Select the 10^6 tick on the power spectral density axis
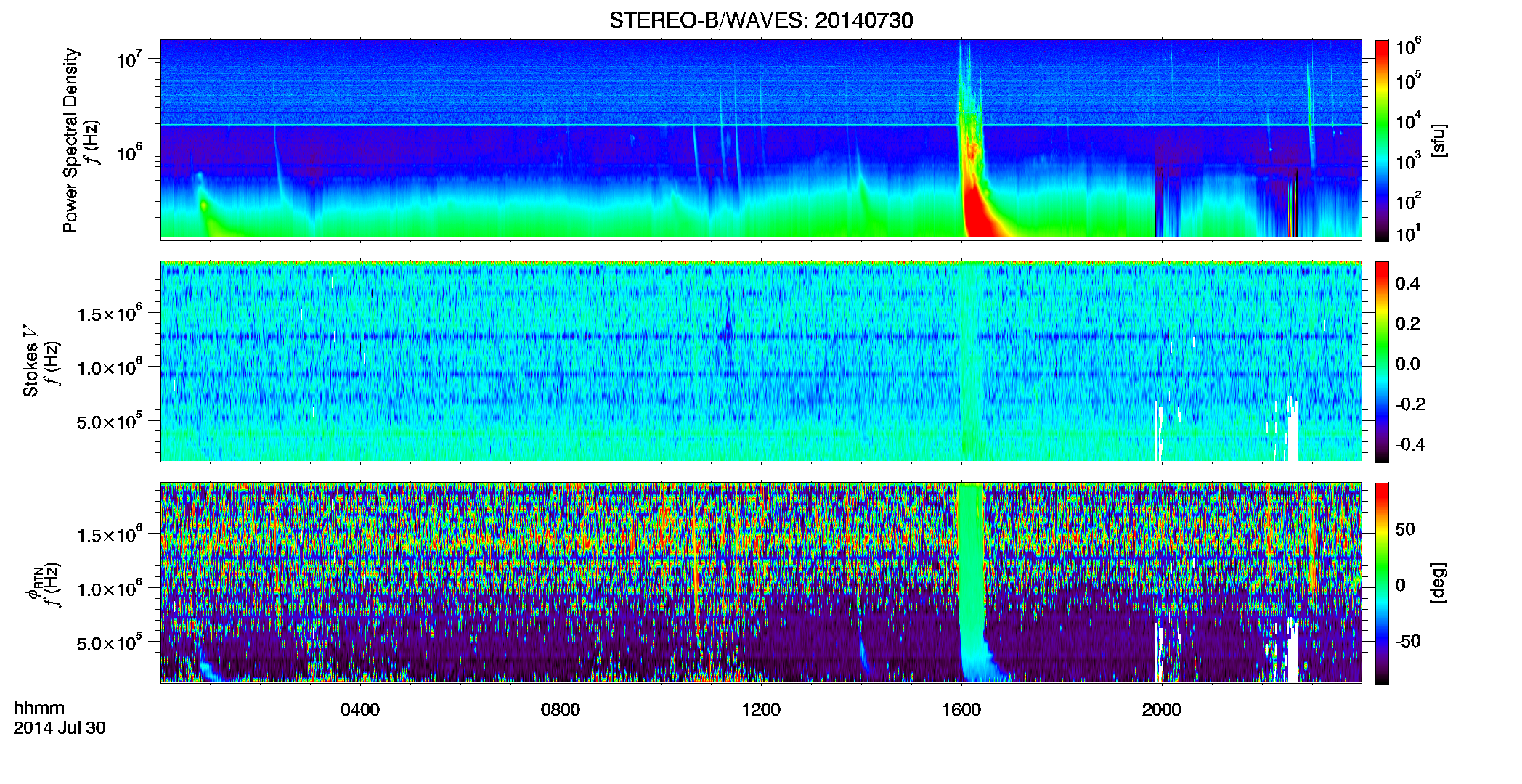1522x784 pixels. [x=129, y=152]
